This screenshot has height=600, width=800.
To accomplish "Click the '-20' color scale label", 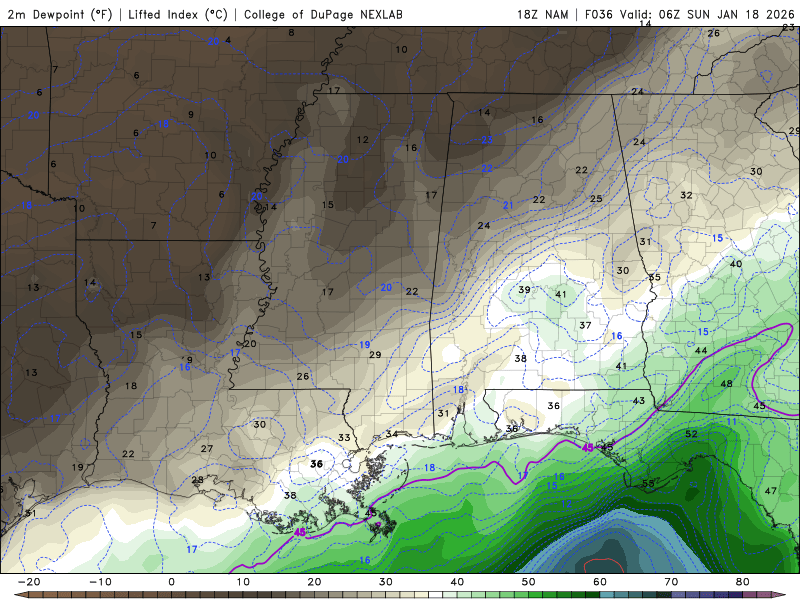I will tap(29, 582).
